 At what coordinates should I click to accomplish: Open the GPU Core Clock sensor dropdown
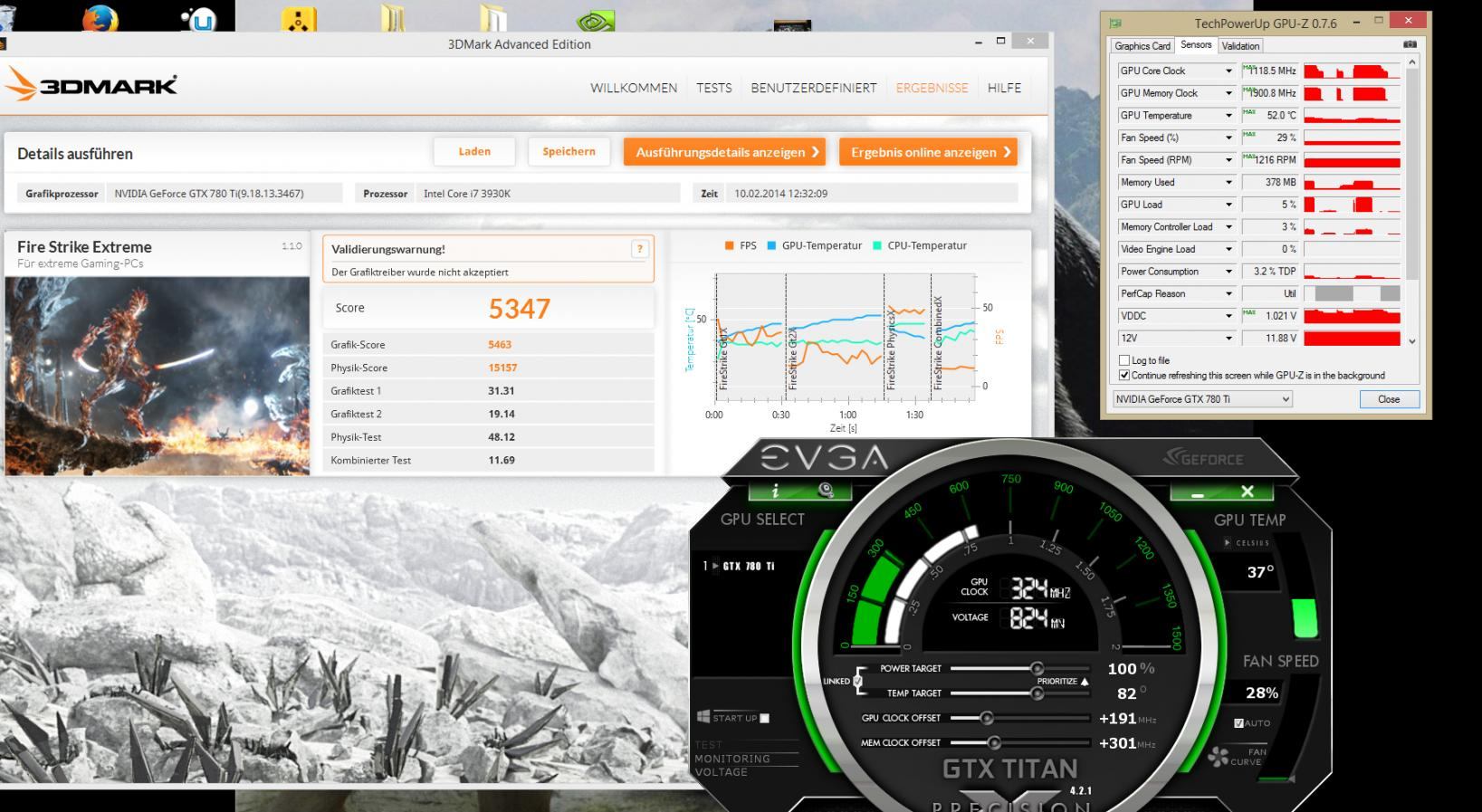click(1229, 71)
